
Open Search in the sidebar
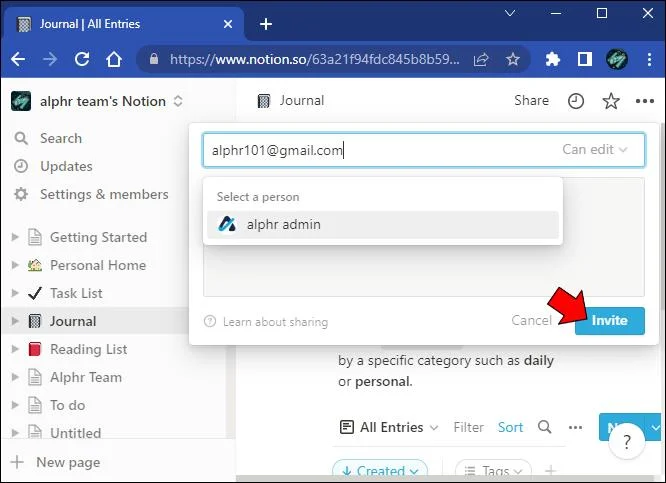pyautogui.click(x=61, y=138)
